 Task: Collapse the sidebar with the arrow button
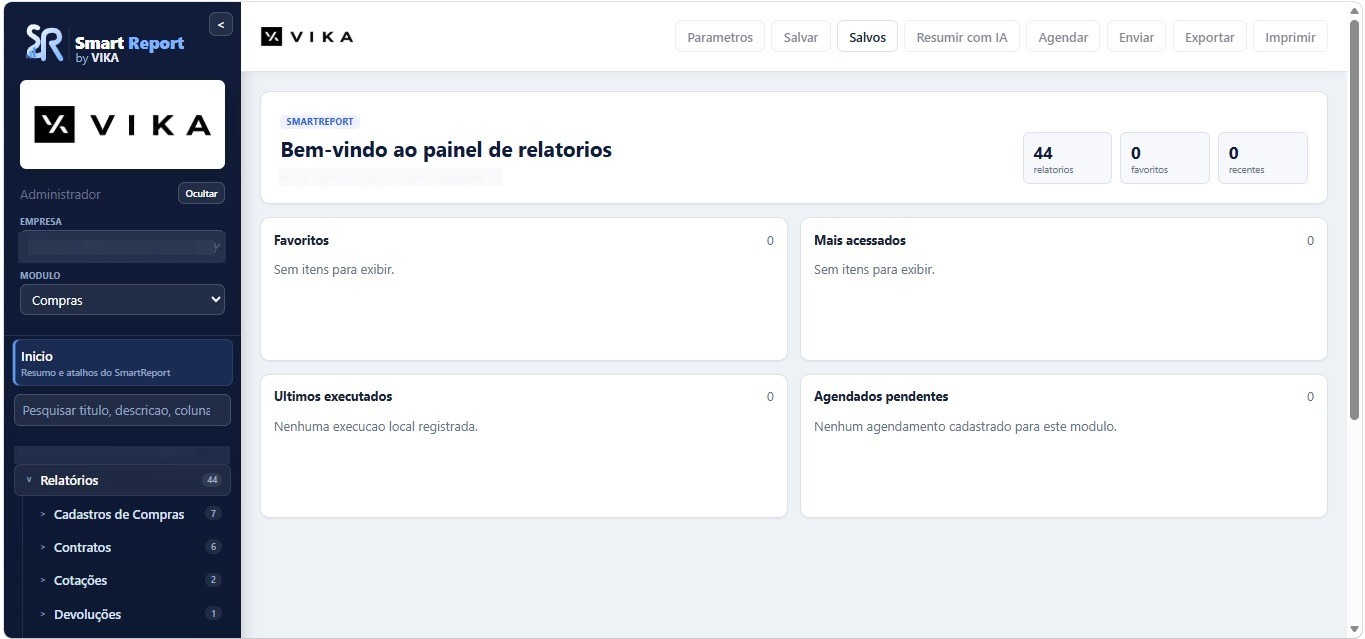221,24
